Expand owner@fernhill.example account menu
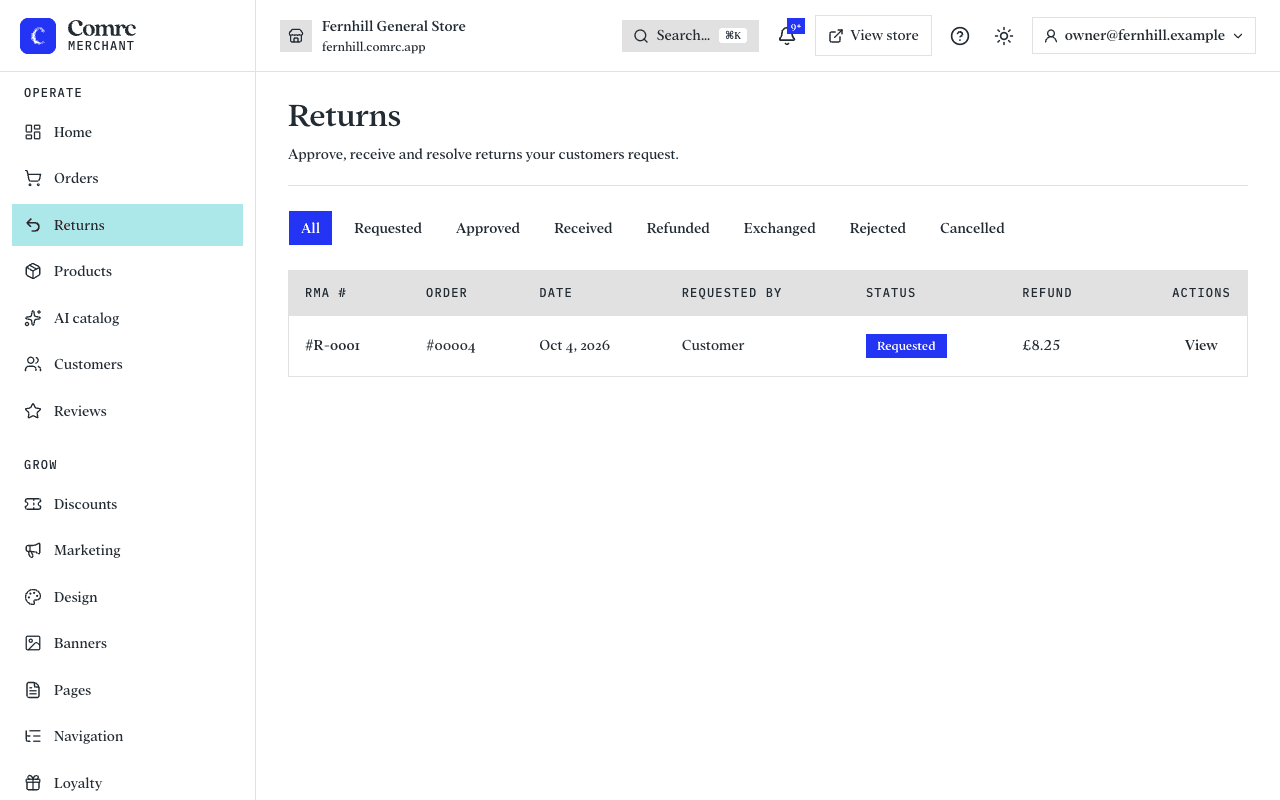The width and height of the screenshot is (1280, 800). pos(1144,36)
